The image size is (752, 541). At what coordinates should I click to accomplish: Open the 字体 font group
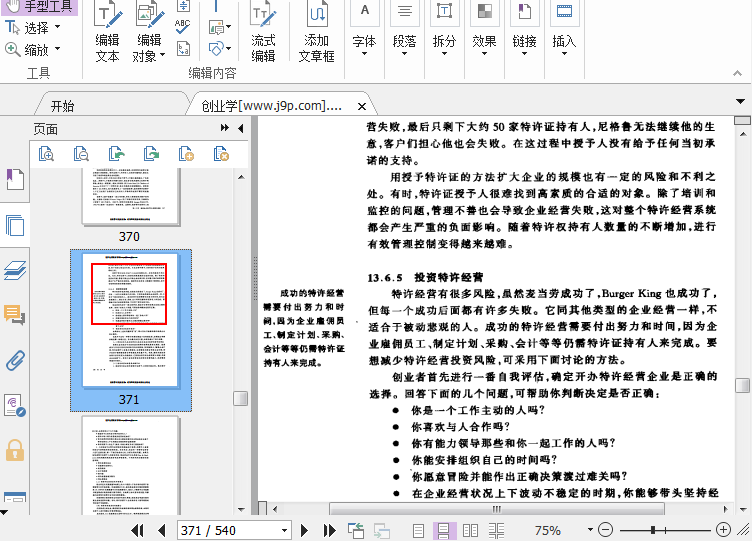[364, 29]
